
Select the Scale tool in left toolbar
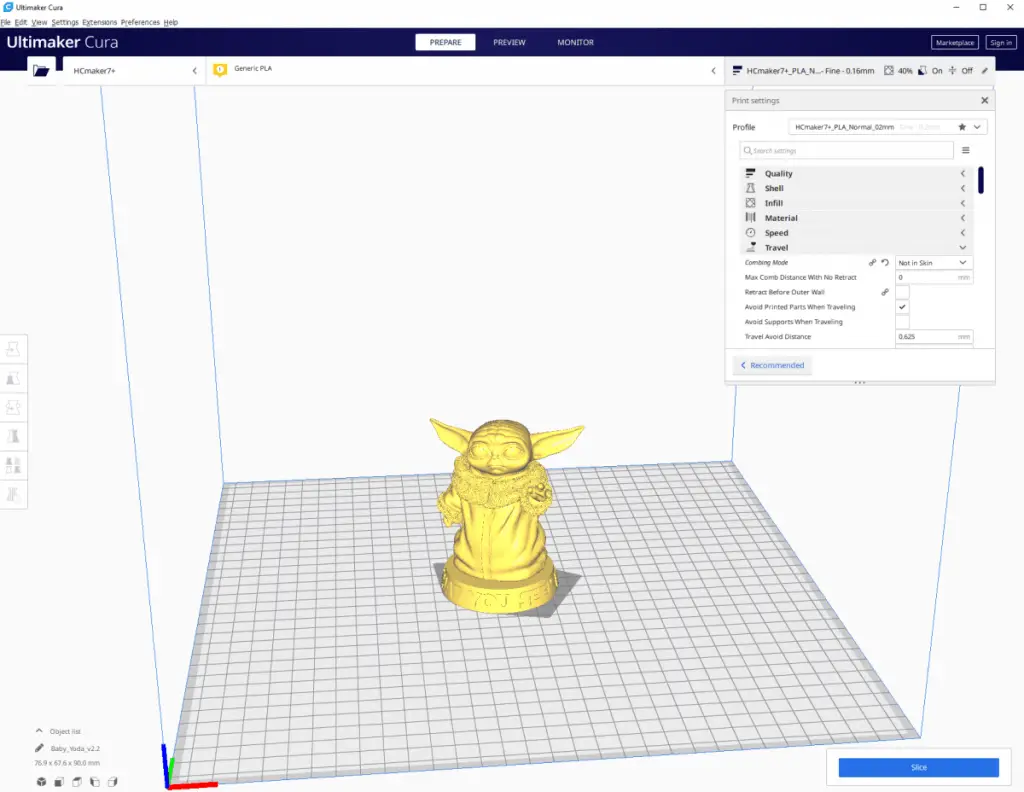point(13,378)
